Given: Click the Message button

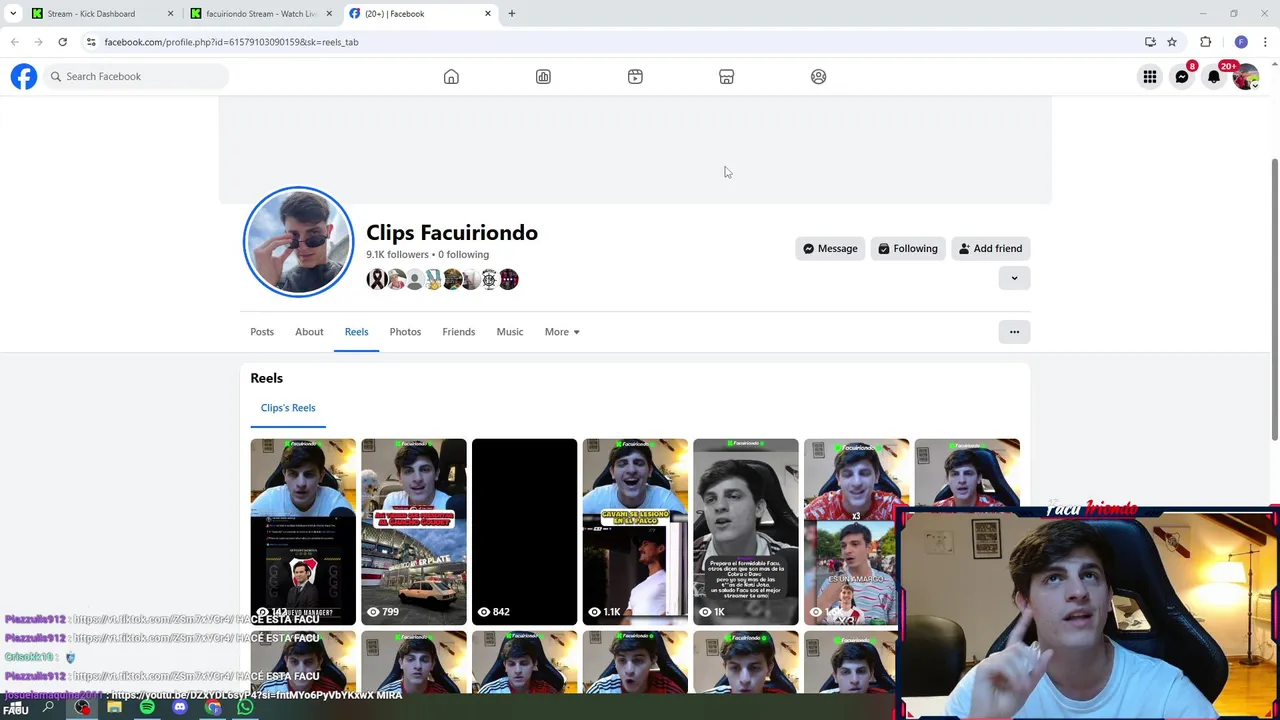Looking at the screenshot, I should pyautogui.click(x=830, y=249).
